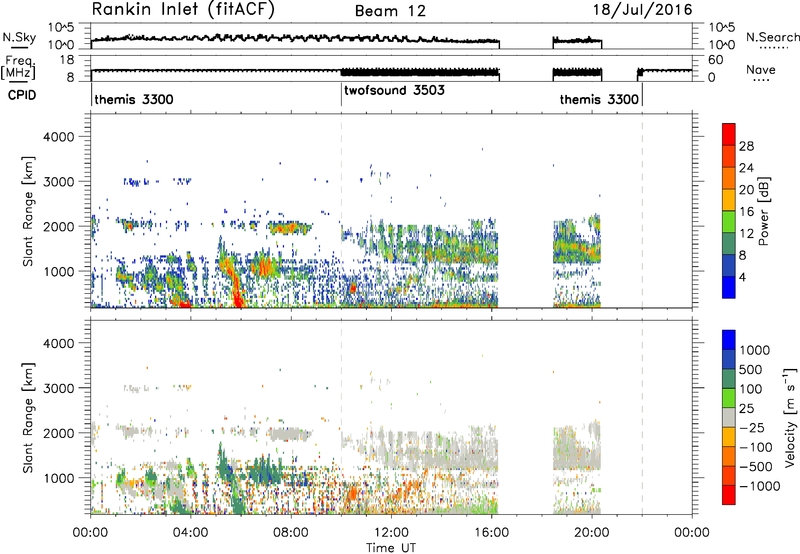Screen dimensions: 800x554
Task: Click the "28" power colorbar value
Action: tap(746, 146)
